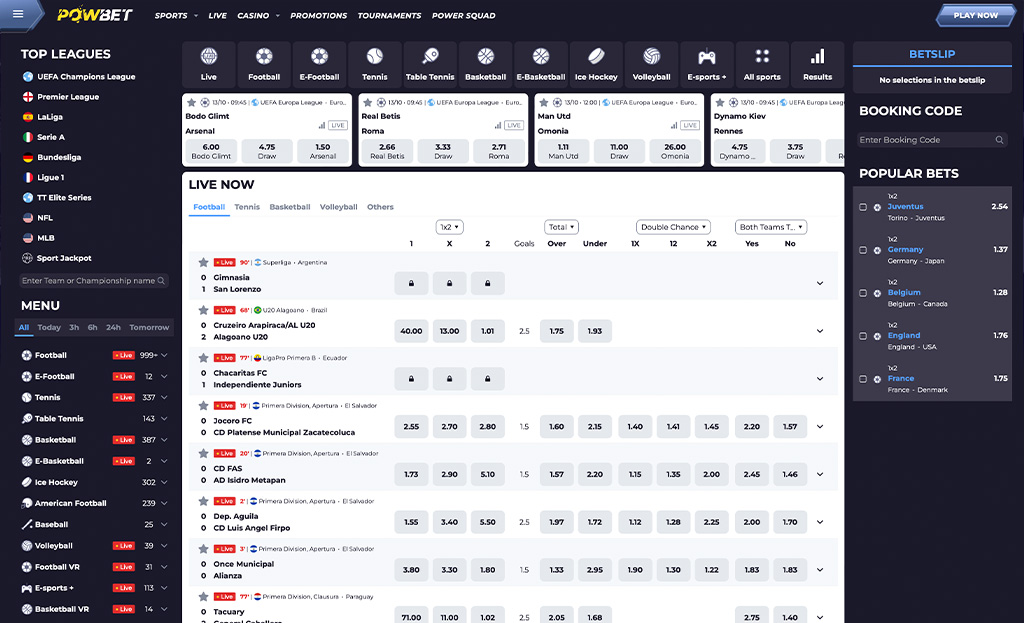Click the Sport Jackpot icon in Top Leagues
The width and height of the screenshot is (1024, 623).
(x=27, y=258)
